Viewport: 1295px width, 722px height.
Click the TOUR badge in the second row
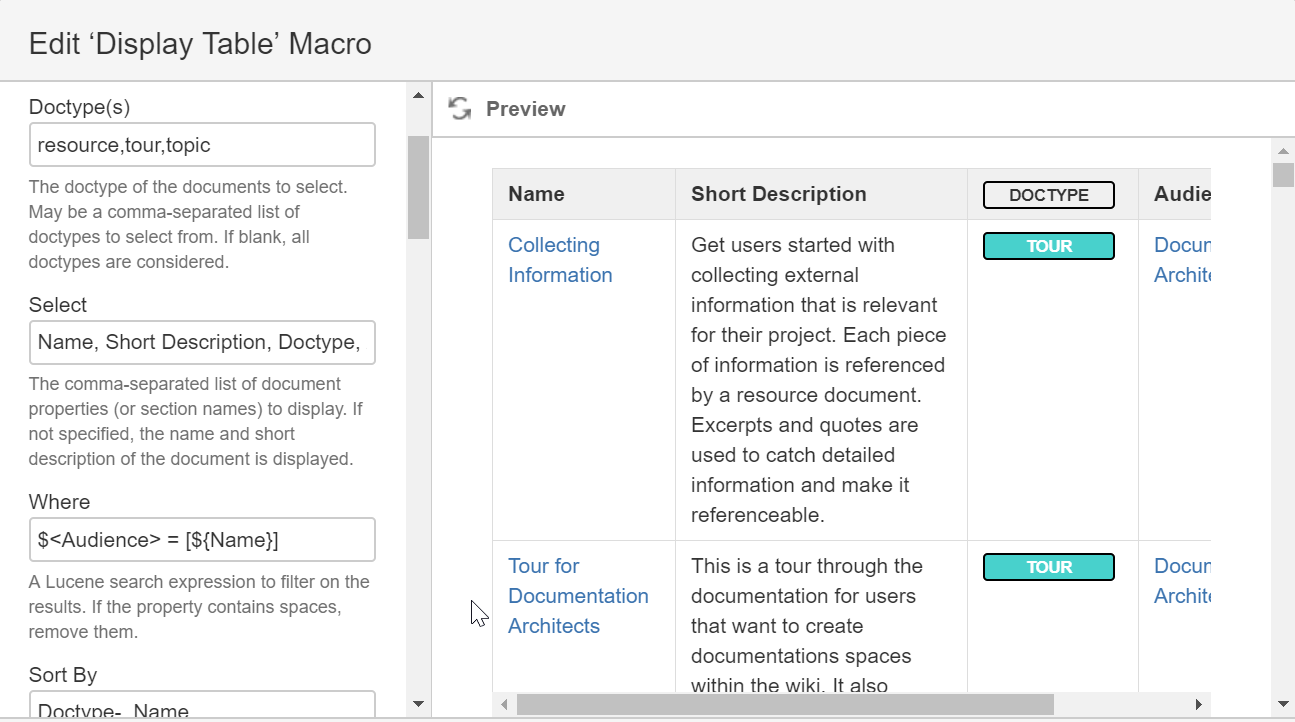(x=1048, y=566)
